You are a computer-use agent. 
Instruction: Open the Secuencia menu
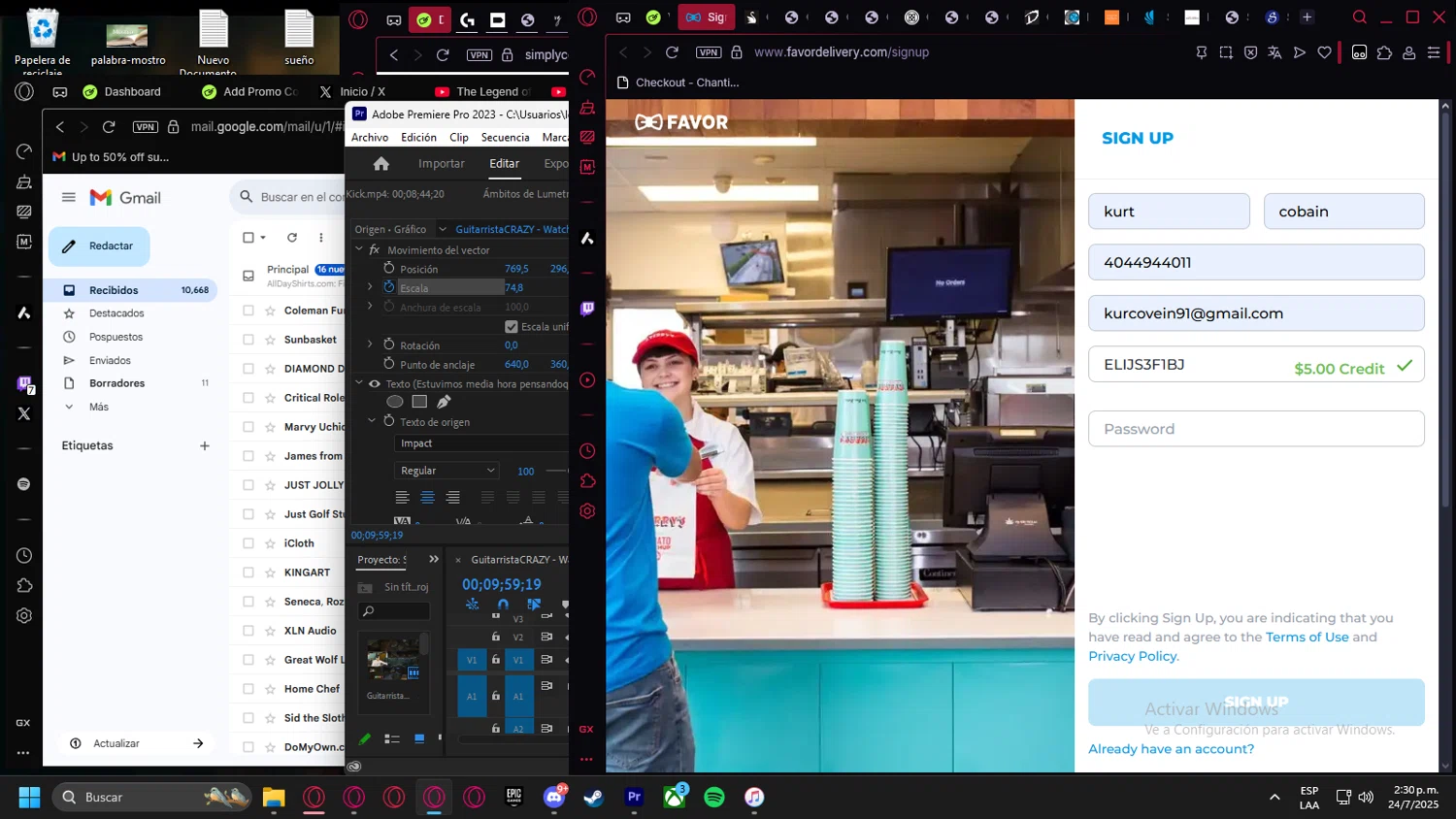(505, 138)
